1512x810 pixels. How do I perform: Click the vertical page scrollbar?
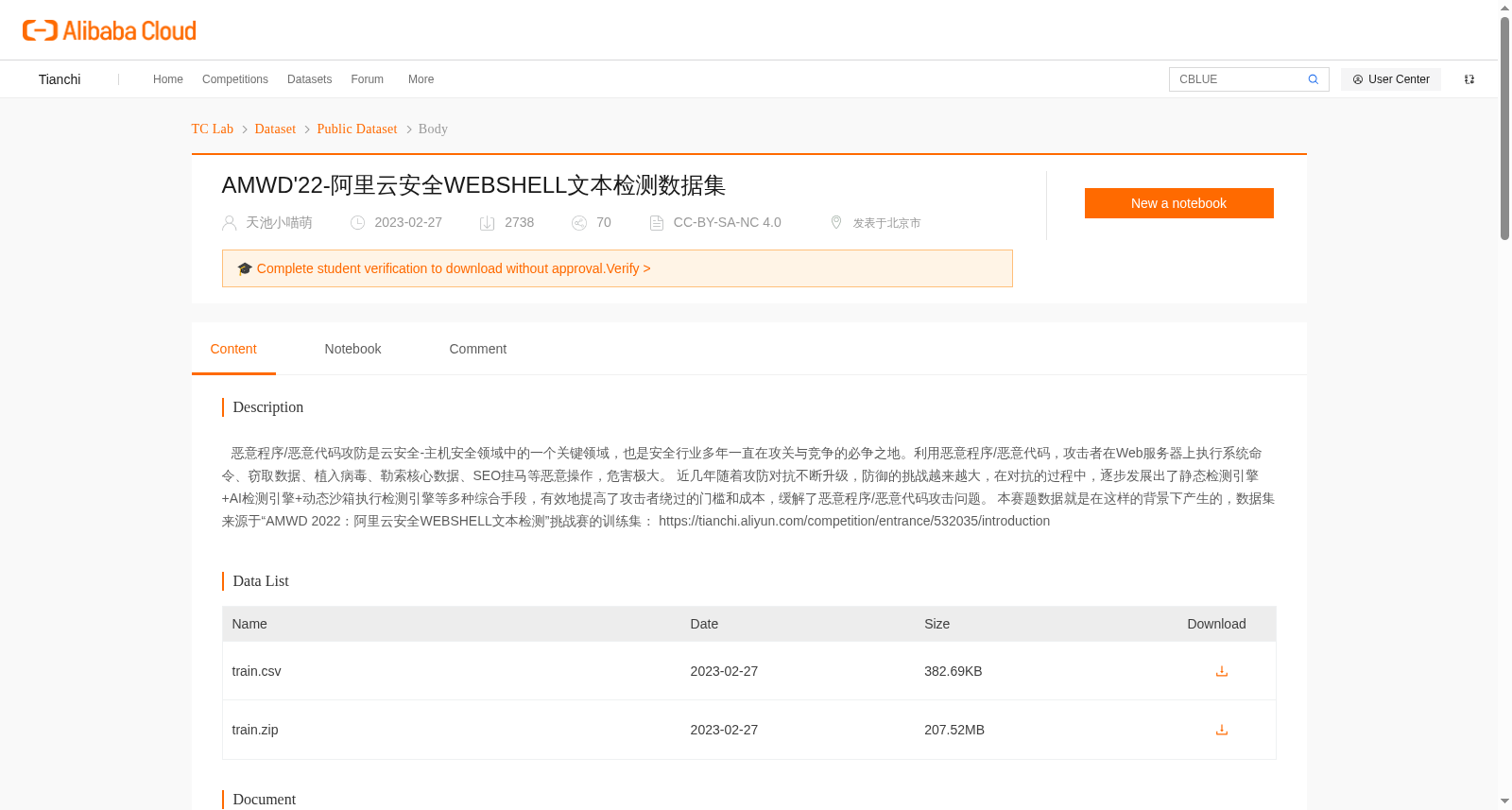coord(1504,128)
